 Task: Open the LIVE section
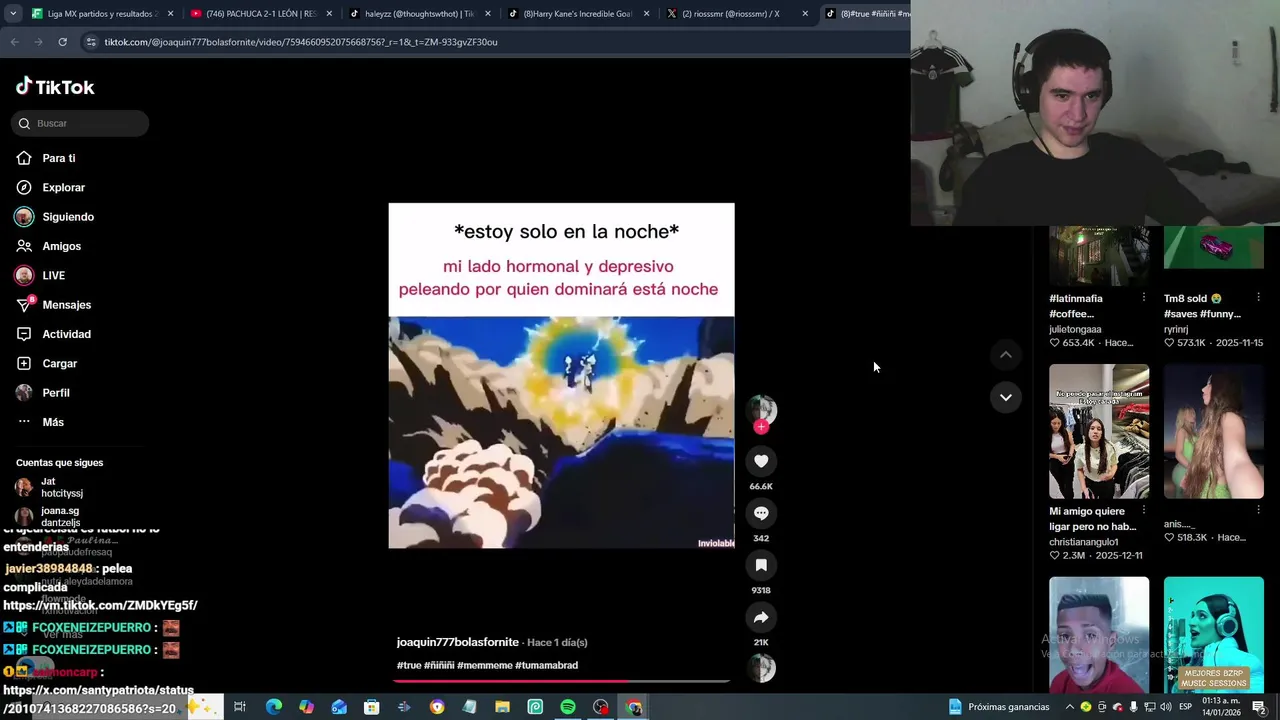pos(40,275)
